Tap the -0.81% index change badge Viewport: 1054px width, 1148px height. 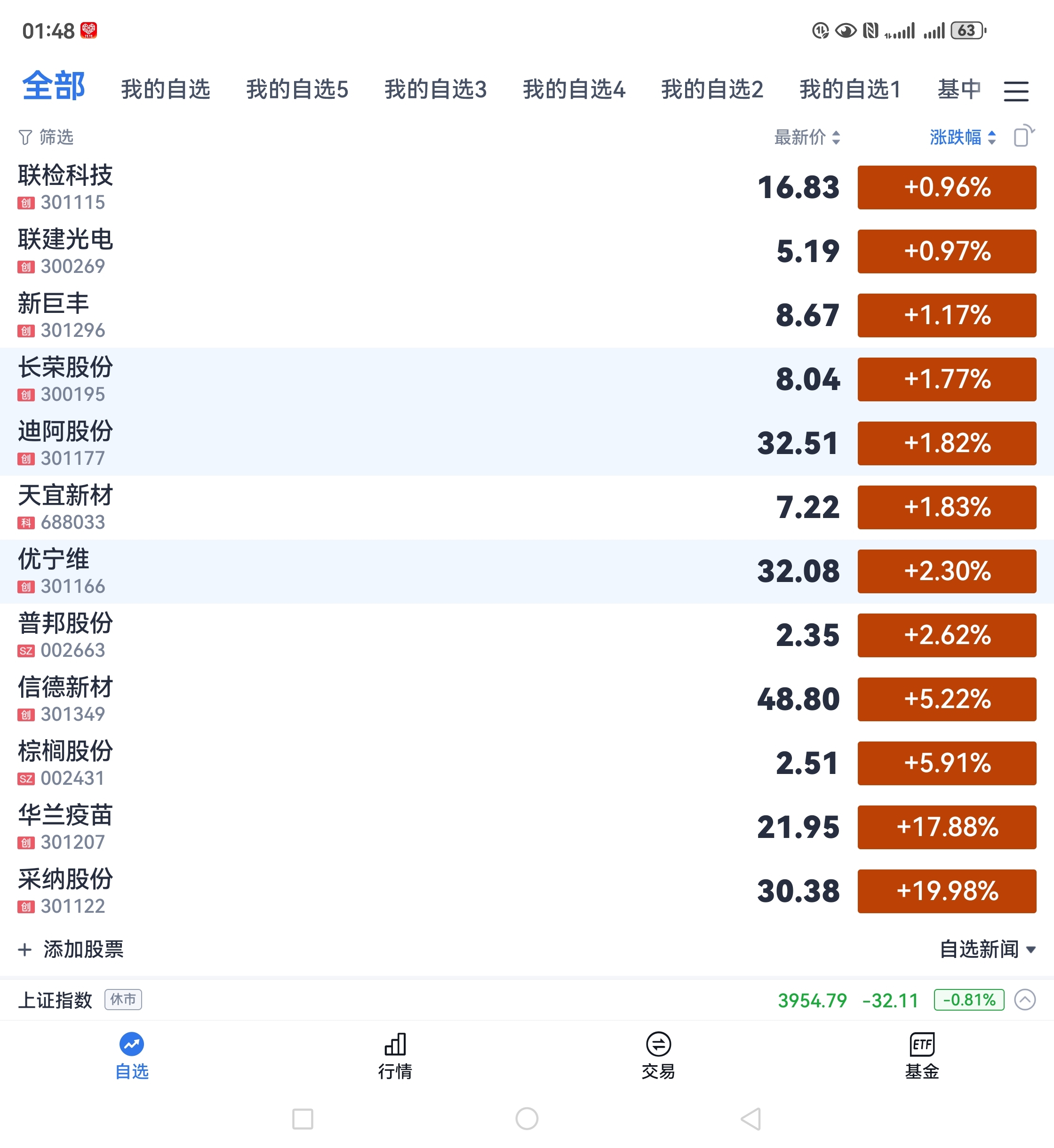tap(968, 1000)
